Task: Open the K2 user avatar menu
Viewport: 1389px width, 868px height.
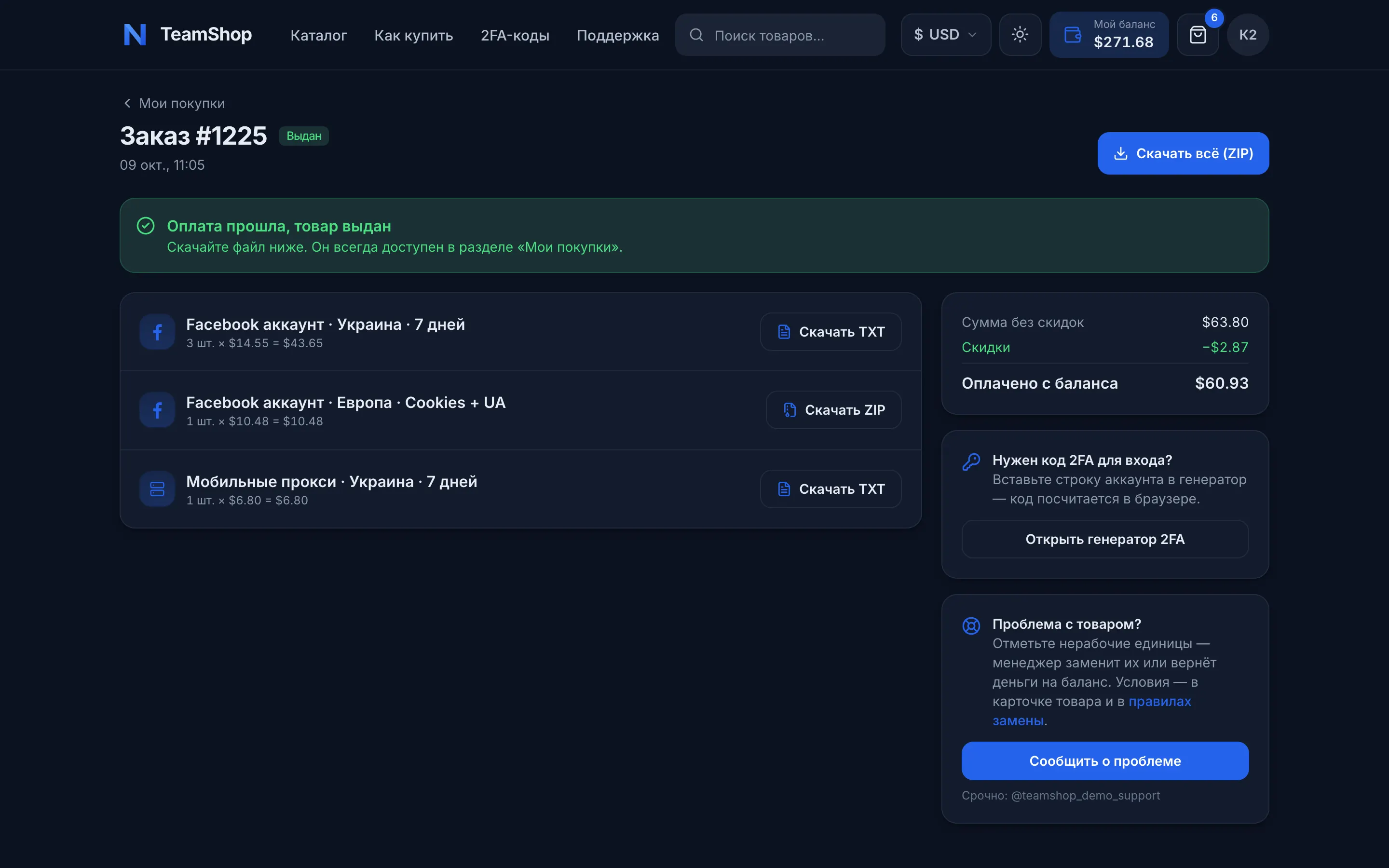Action: [x=1248, y=34]
